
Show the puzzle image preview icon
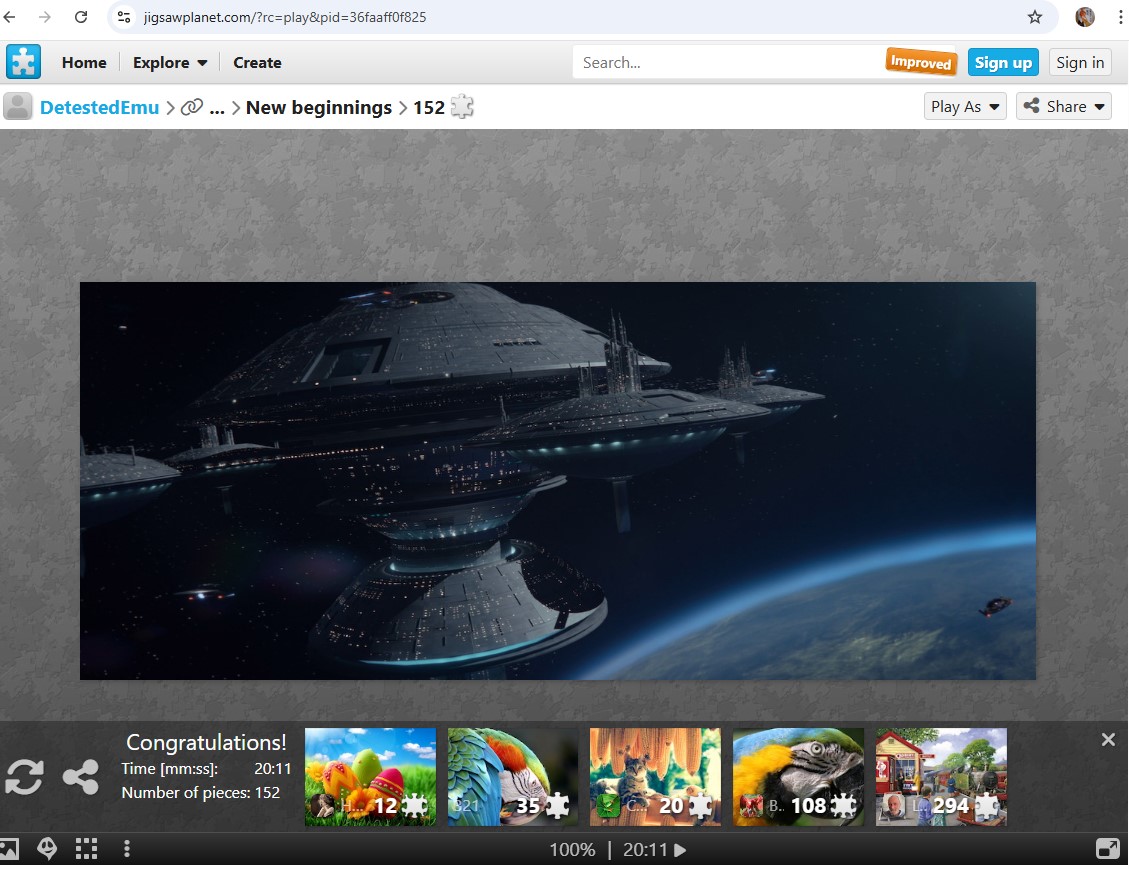pos(9,850)
